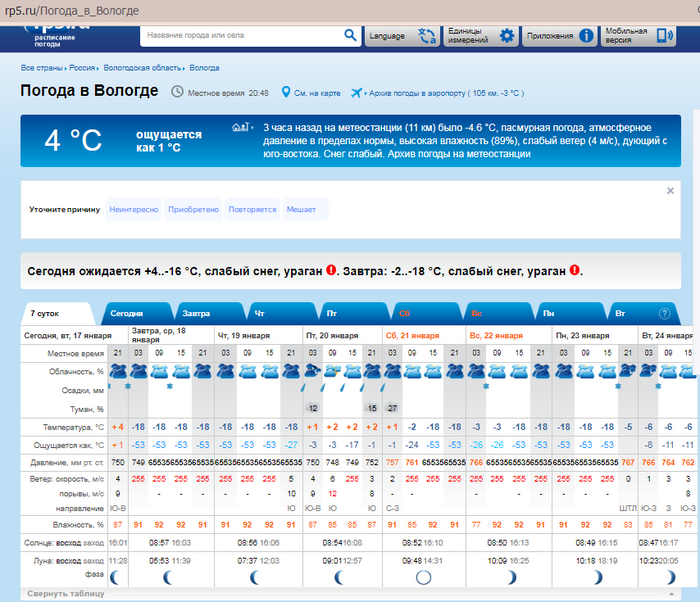Choose Приобретено as reason

tap(193, 209)
